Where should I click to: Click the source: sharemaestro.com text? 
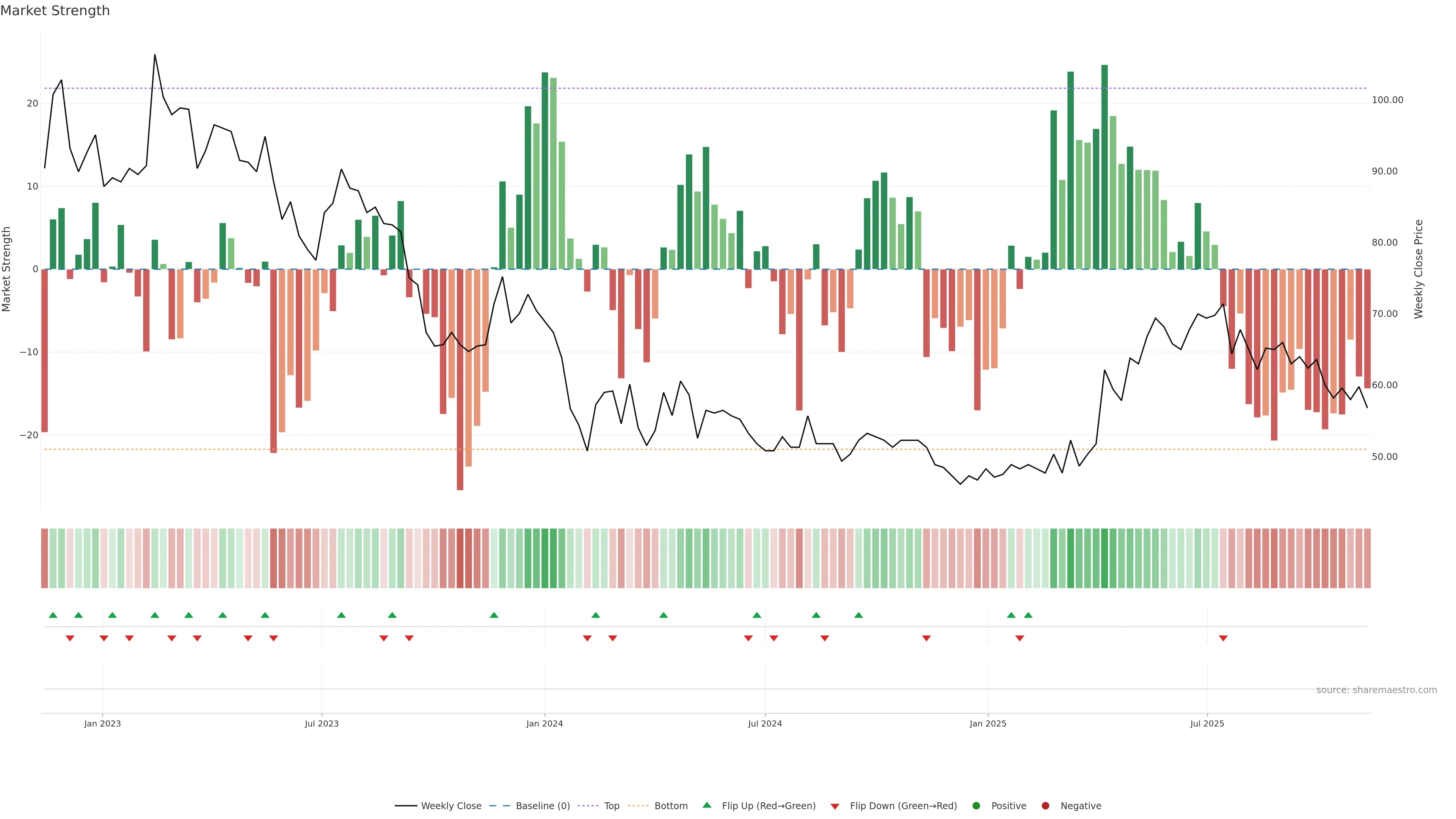click(1376, 690)
